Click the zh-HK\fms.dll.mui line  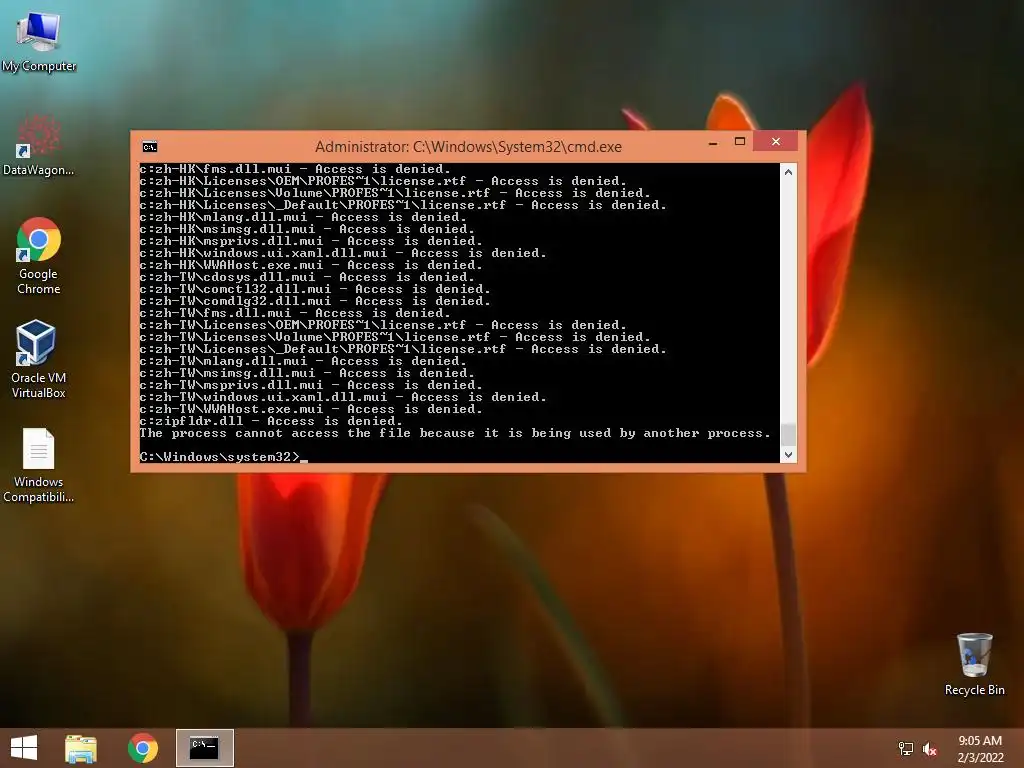click(x=295, y=169)
